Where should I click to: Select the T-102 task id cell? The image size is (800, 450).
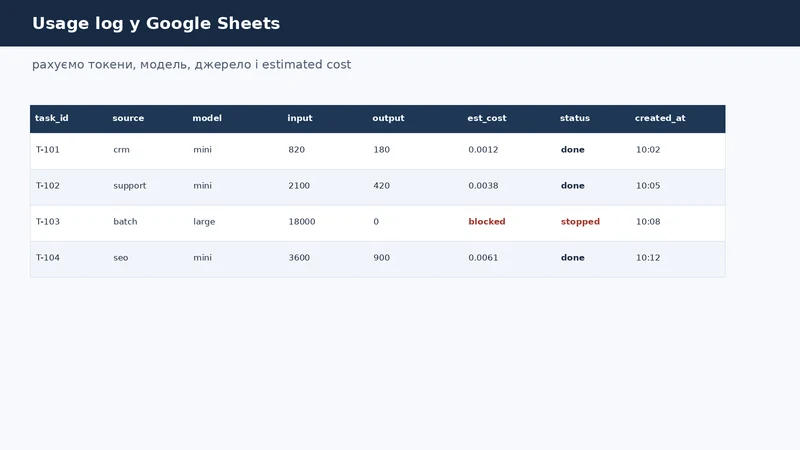(x=47, y=186)
